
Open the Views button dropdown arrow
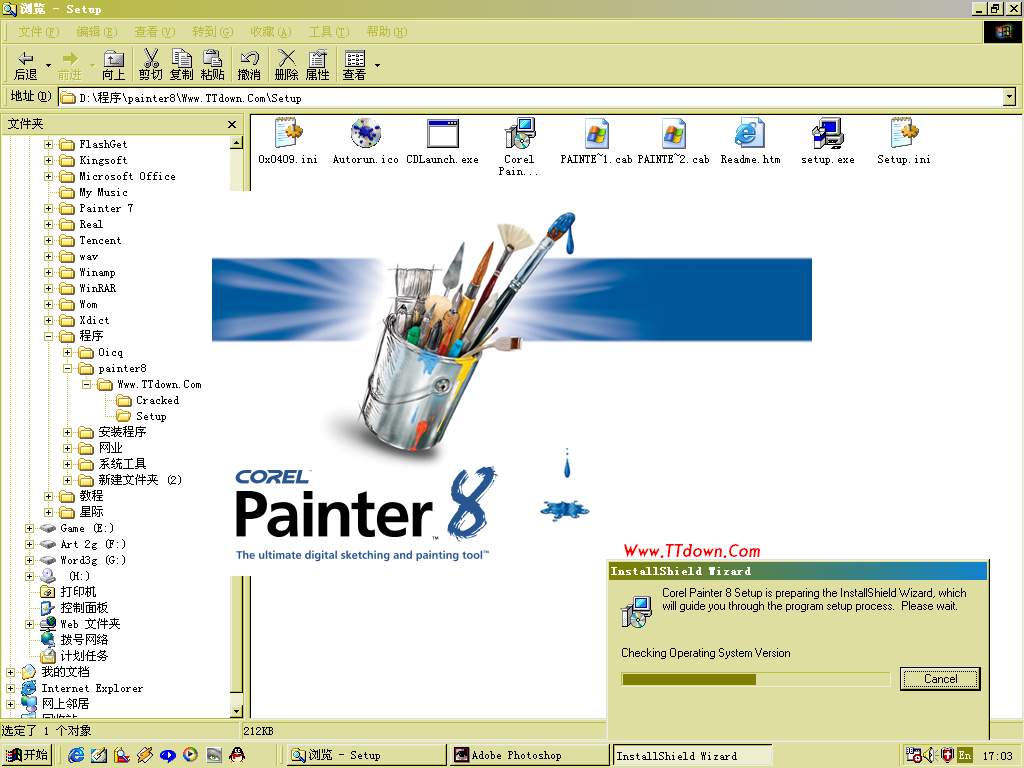[377, 65]
